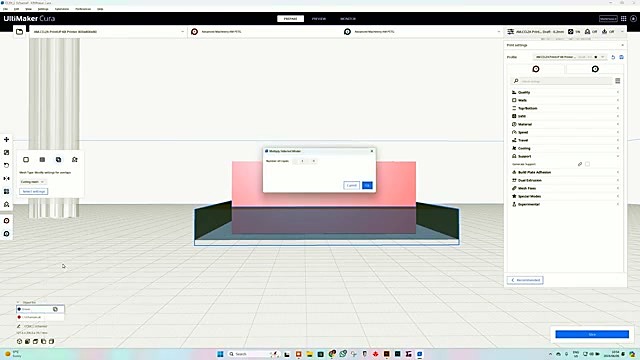Expand the Build Plate Adhesion category

pos(565,172)
